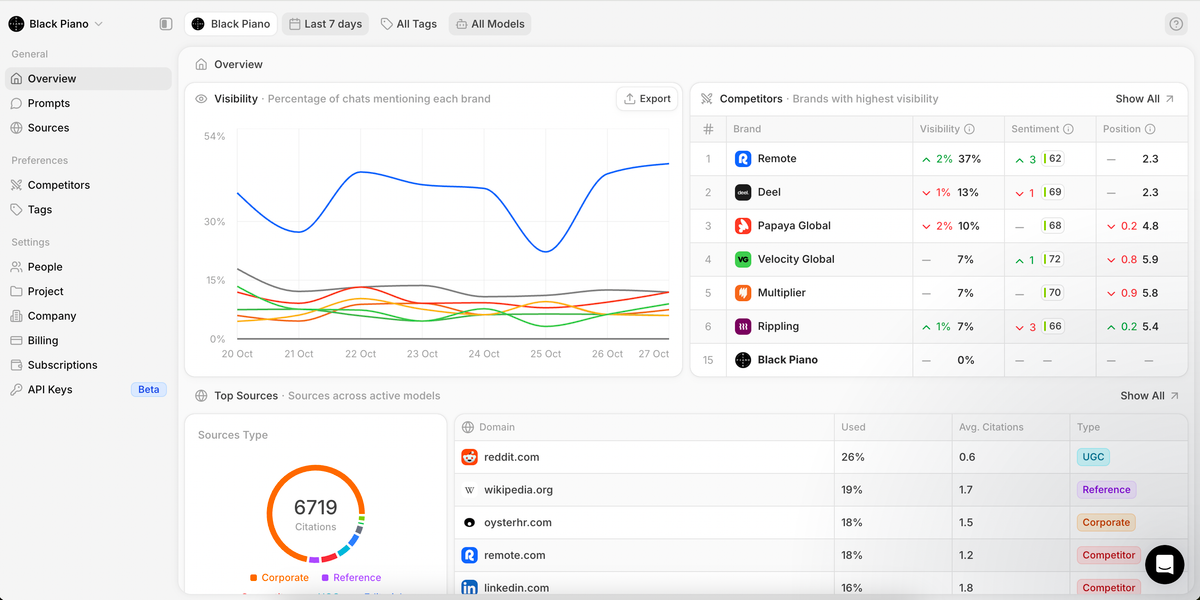Click the Beta badge next to API Keys
Viewport: 1200px width, 600px height.
pyautogui.click(x=149, y=390)
